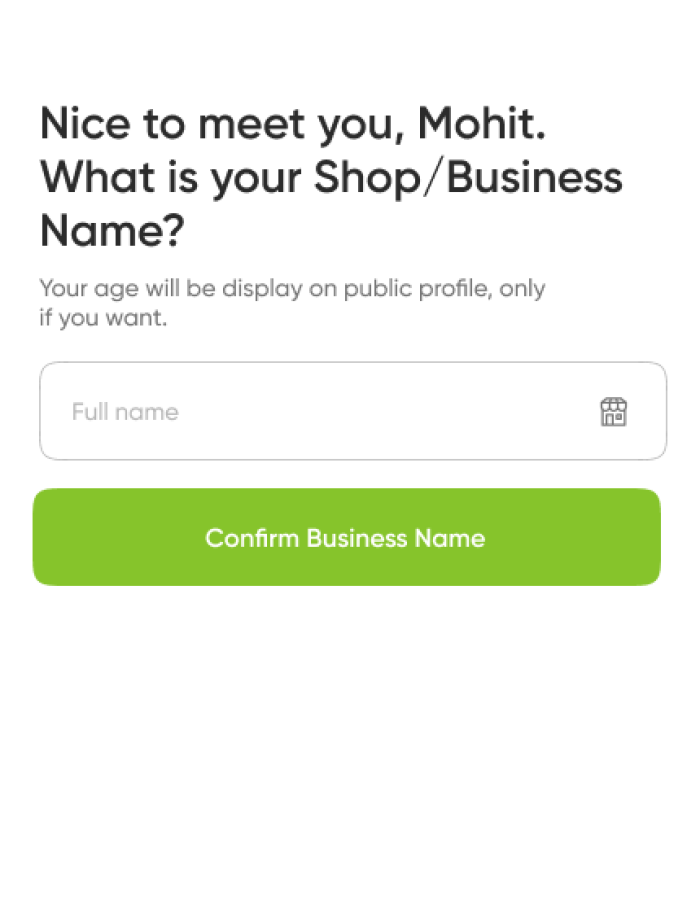Click the heading asking for Shop/Business Name
Image resolution: width=700 pixels, height=900 pixels.
pos(330,177)
